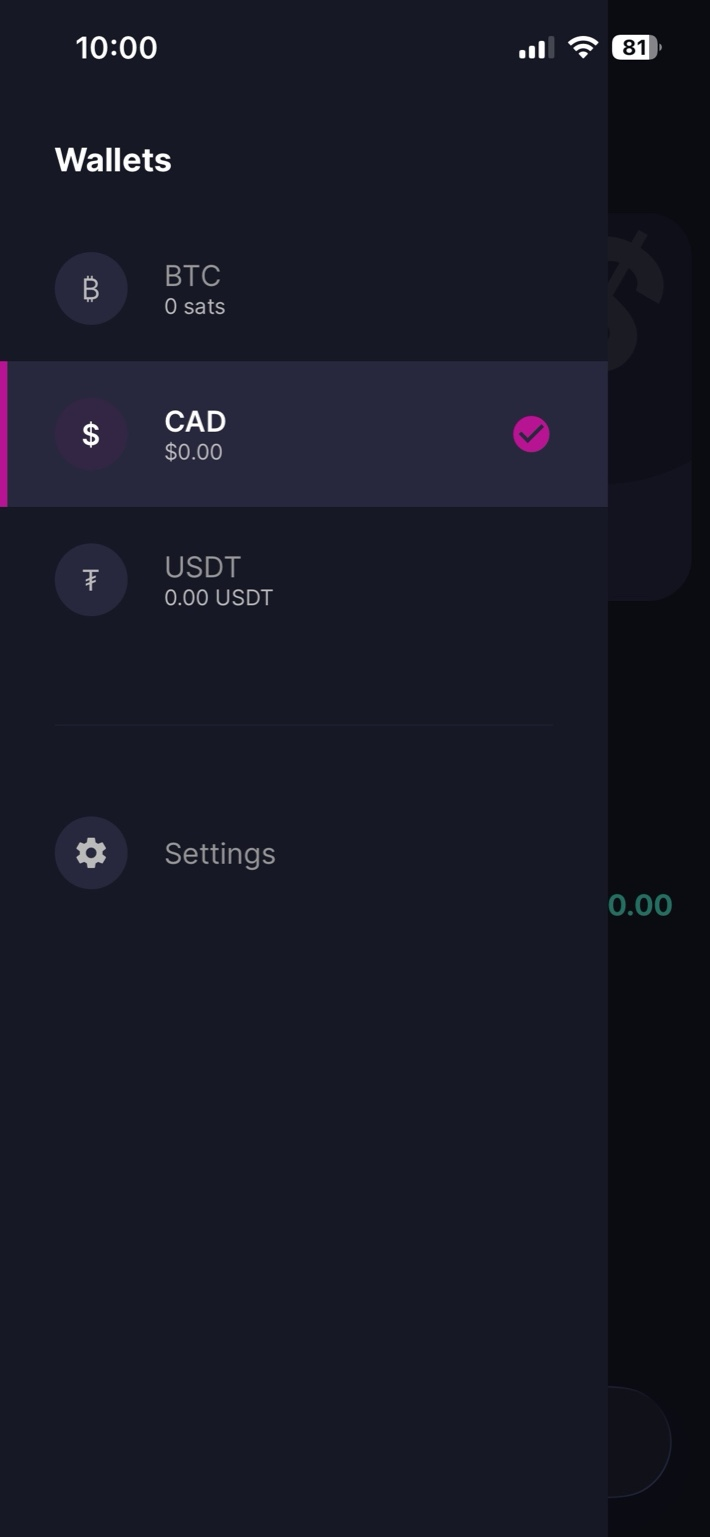Tap the 0 sats balance text

[x=194, y=307]
